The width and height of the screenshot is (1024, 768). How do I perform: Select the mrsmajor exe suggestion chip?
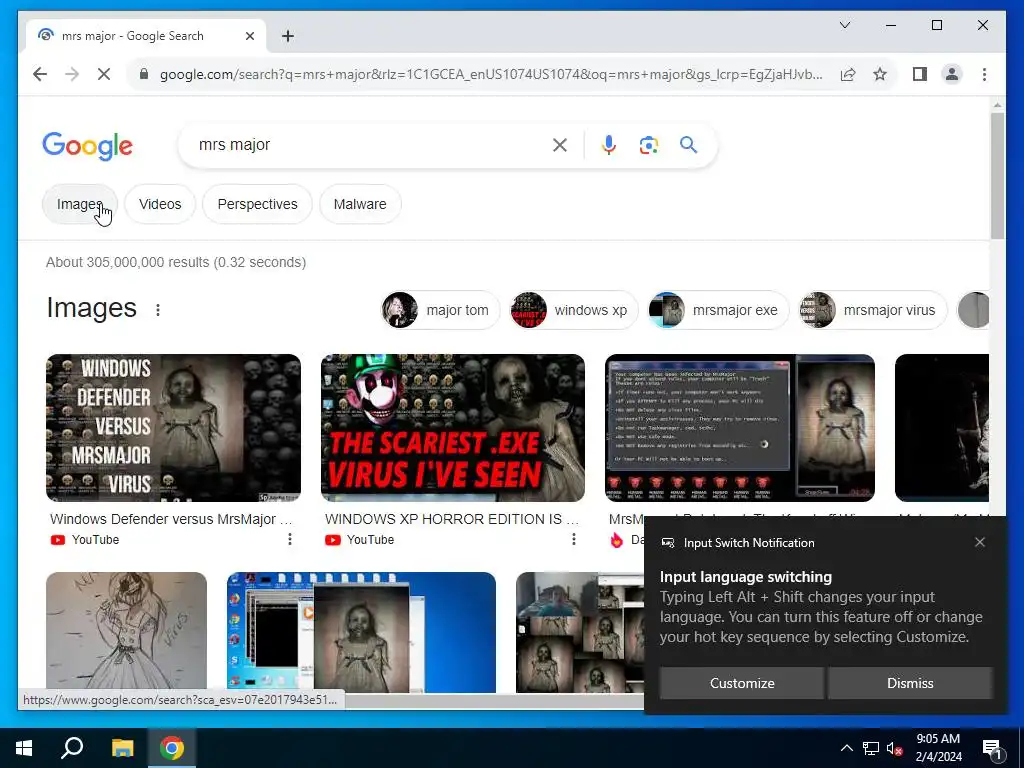point(718,310)
